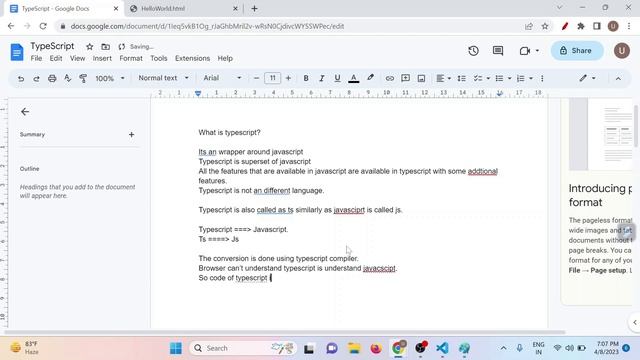Click the TypeScript document title
This screenshot has height=360, width=640.
[x=52, y=46]
